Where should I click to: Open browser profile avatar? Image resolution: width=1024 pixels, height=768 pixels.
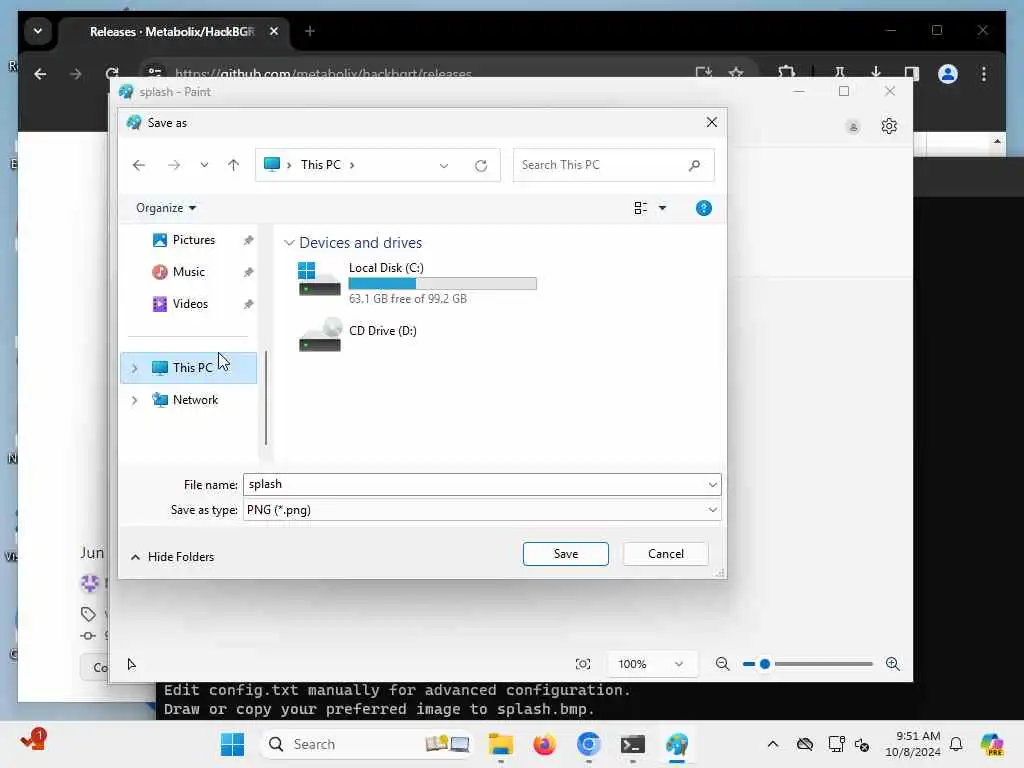[x=948, y=74]
